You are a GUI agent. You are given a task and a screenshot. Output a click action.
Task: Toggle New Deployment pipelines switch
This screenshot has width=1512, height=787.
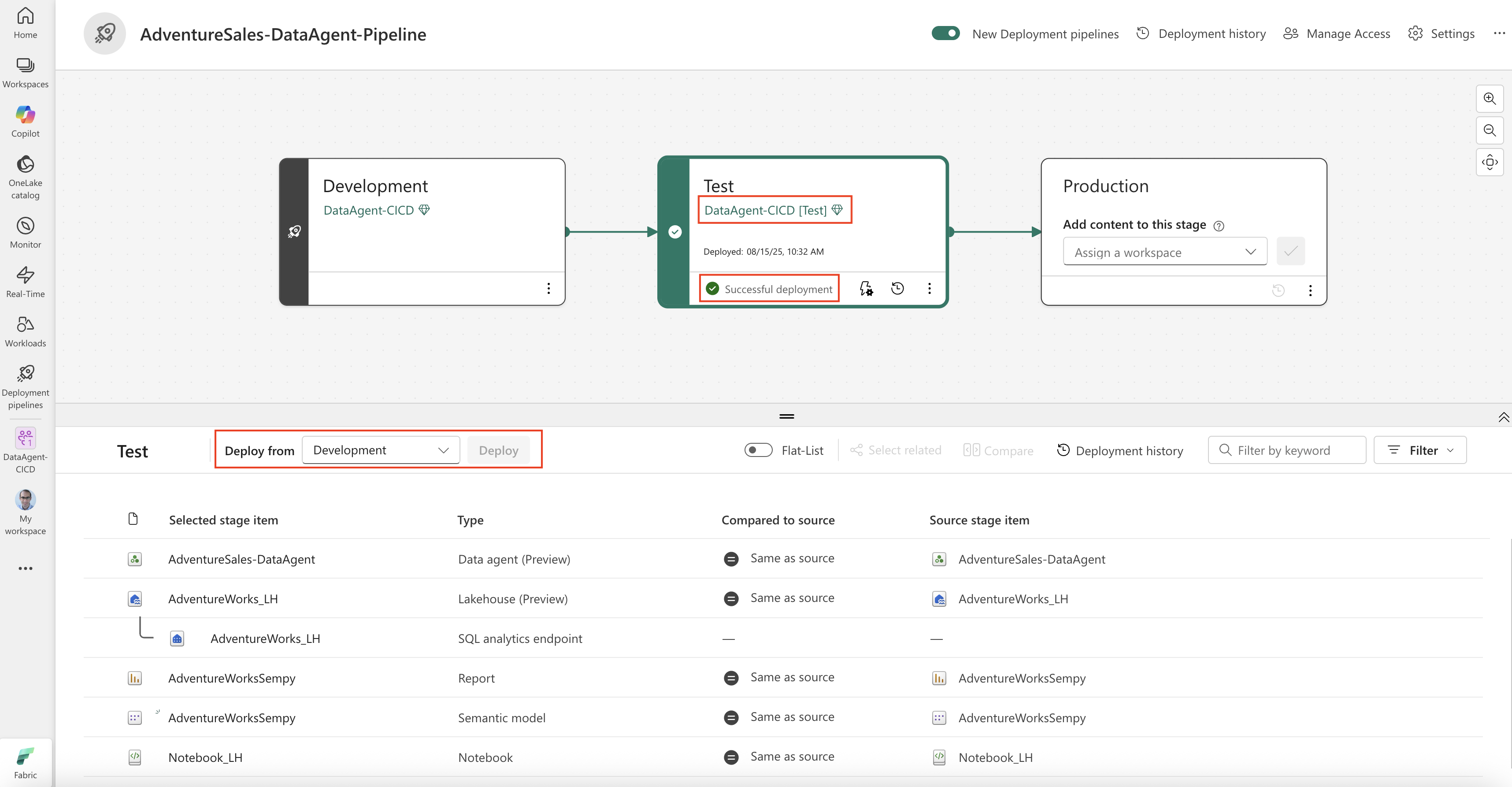coord(945,33)
